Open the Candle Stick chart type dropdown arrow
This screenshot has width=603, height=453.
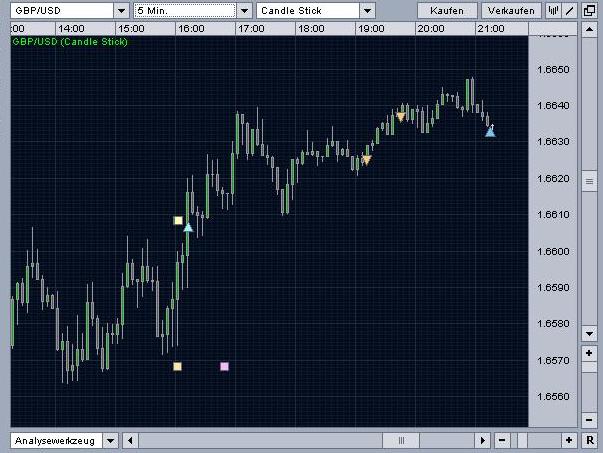pyautogui.click(x=367, y=11)
